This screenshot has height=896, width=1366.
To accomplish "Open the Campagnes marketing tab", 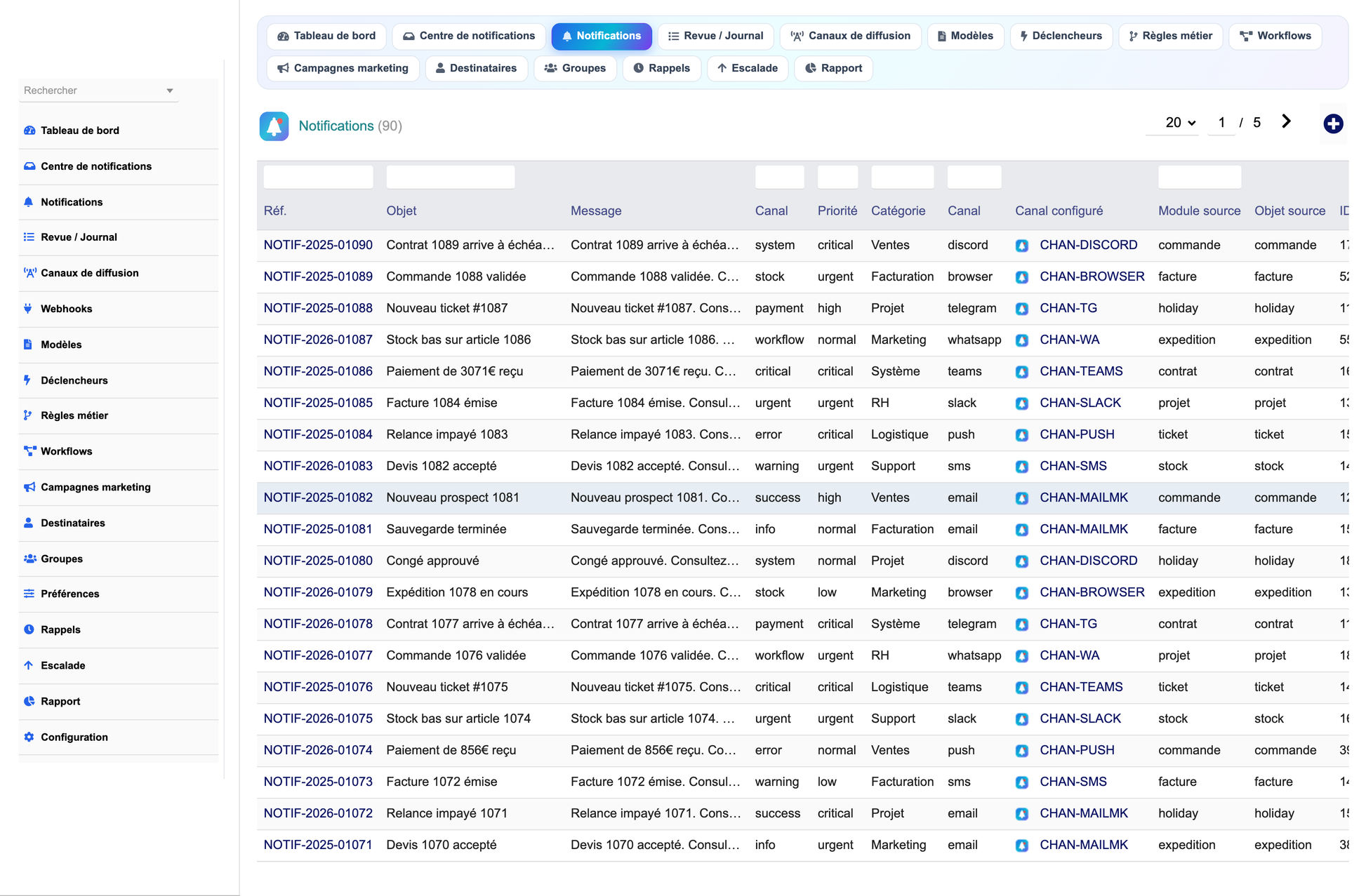I will tap(343, 68).
